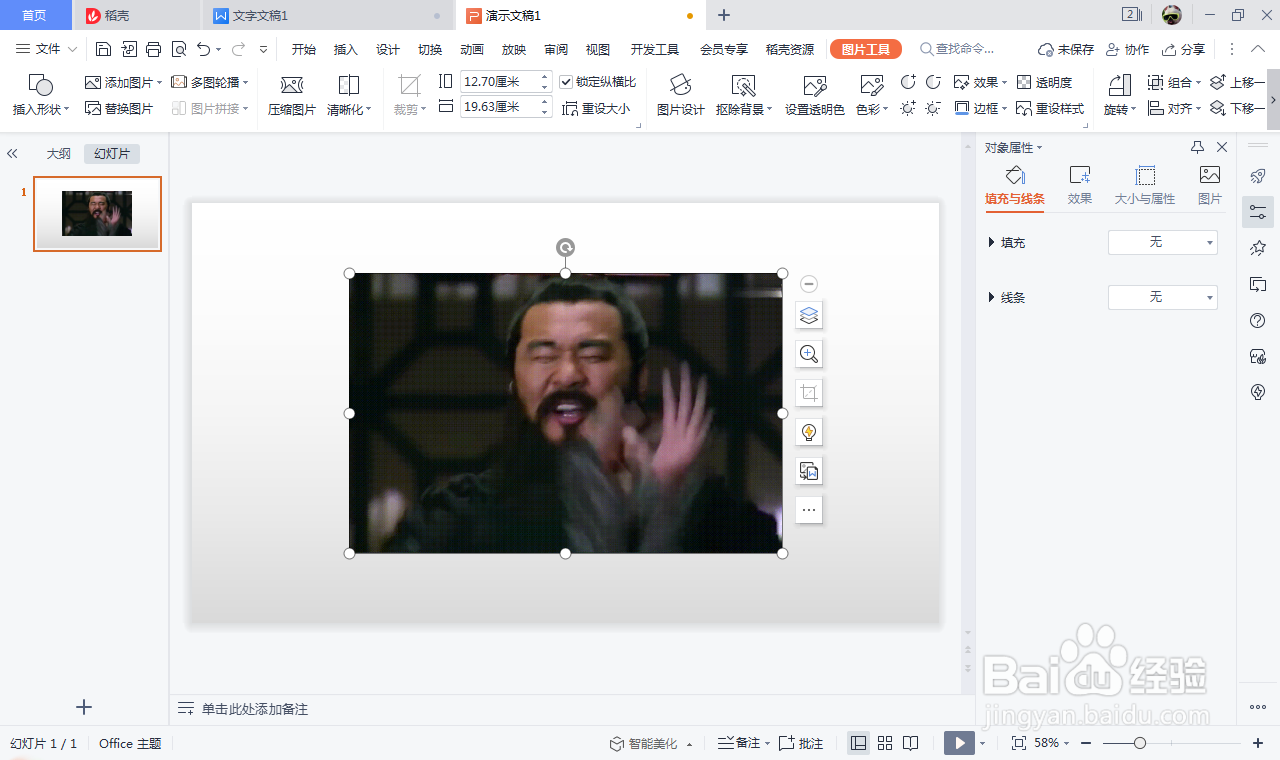Click the rotation handle above the picture
The width and height of the screenshot is (1280, 760).
(565, 247)
